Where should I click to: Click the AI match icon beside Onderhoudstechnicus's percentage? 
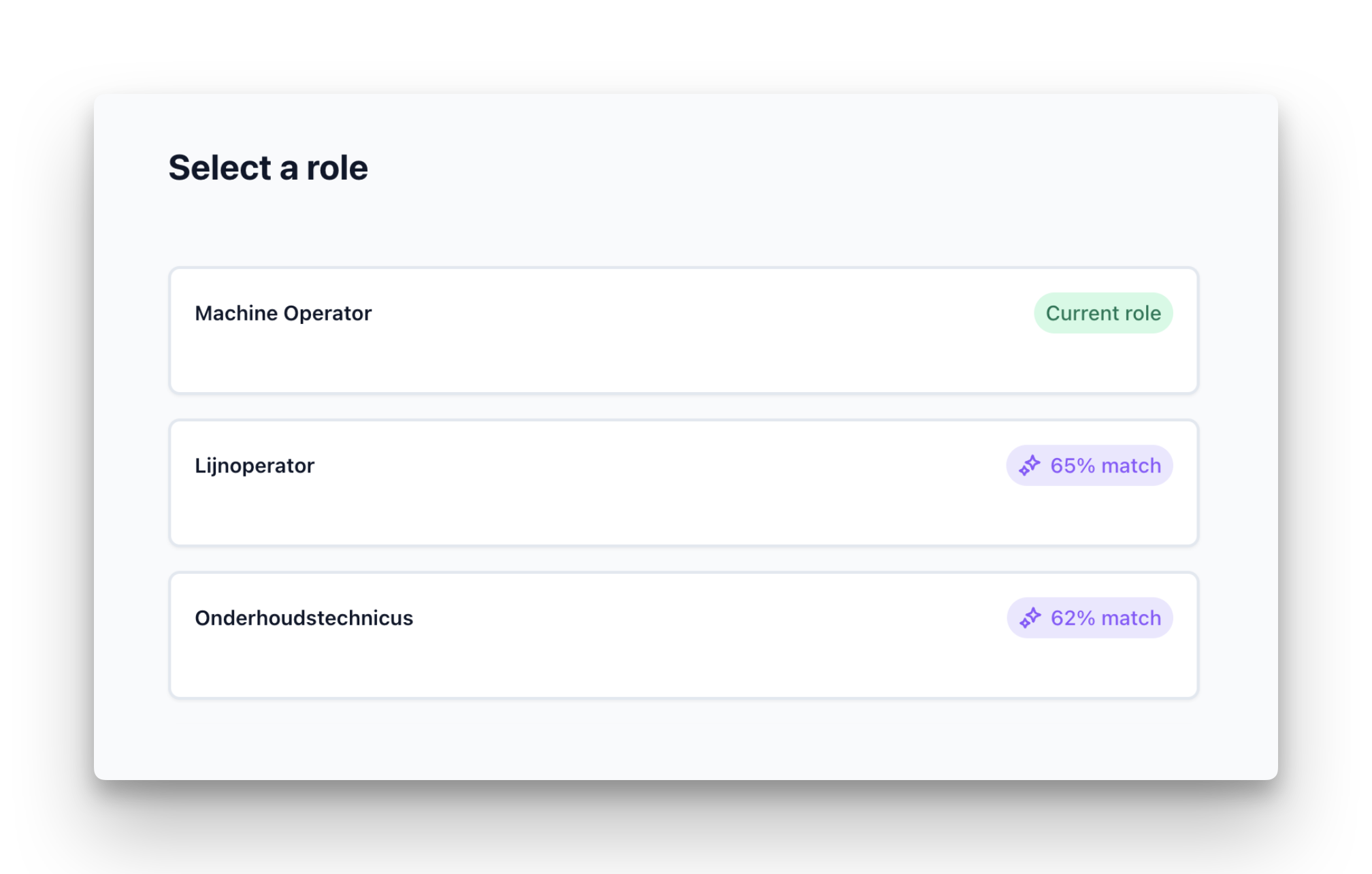[x=1031, y=618]
